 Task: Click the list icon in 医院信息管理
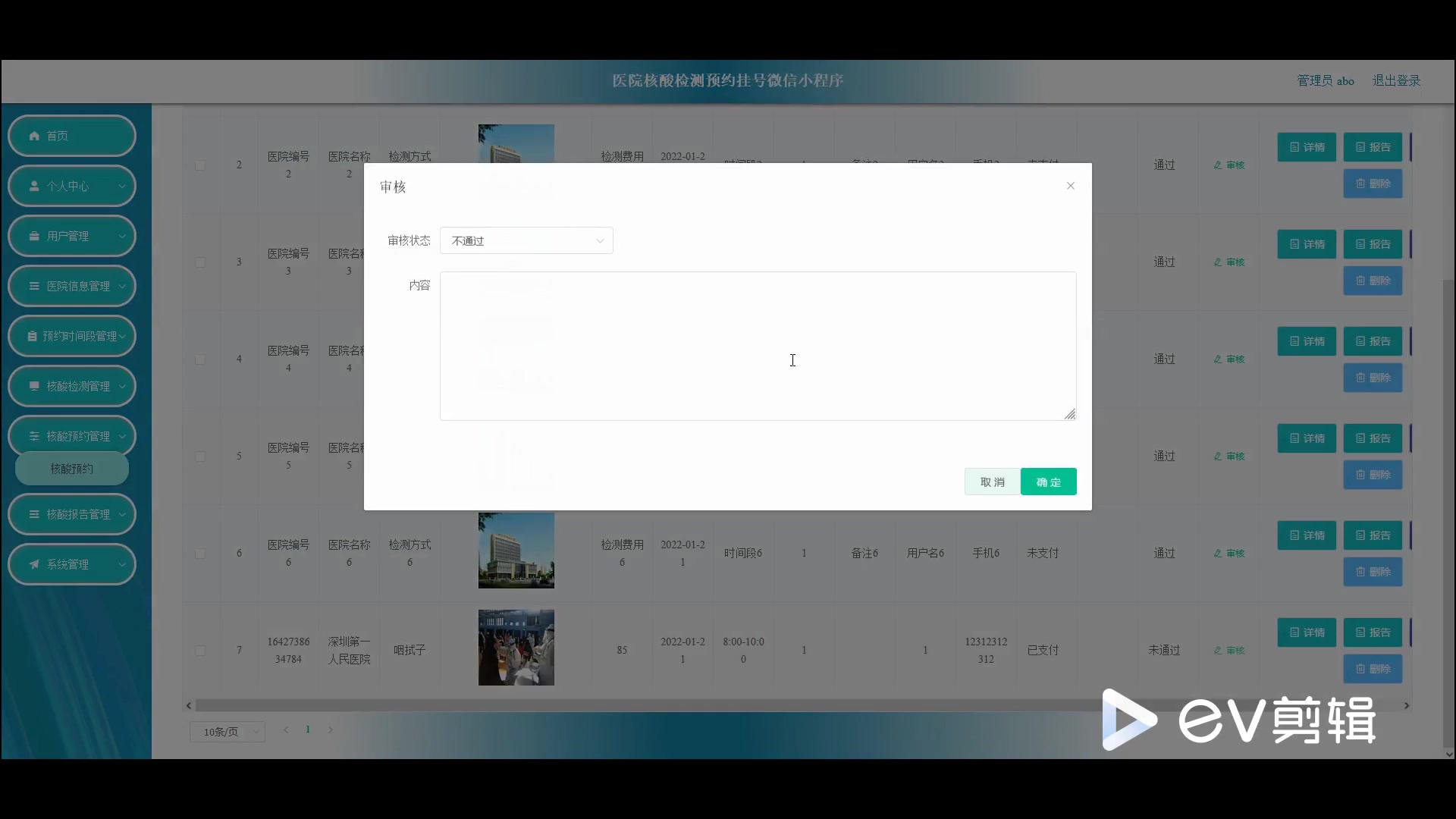tap(34, 286)
